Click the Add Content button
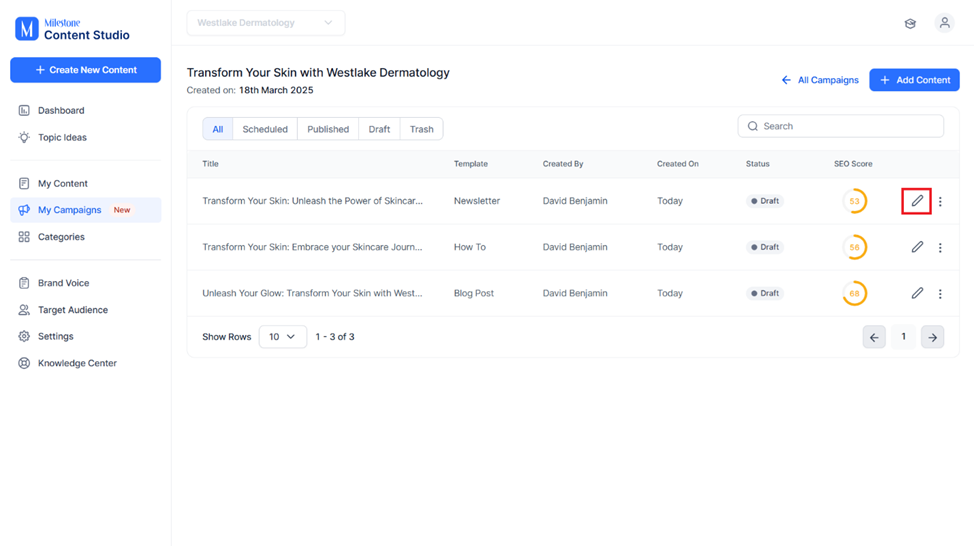This screenshot has width=974, height=546. (x=914, y=80)
